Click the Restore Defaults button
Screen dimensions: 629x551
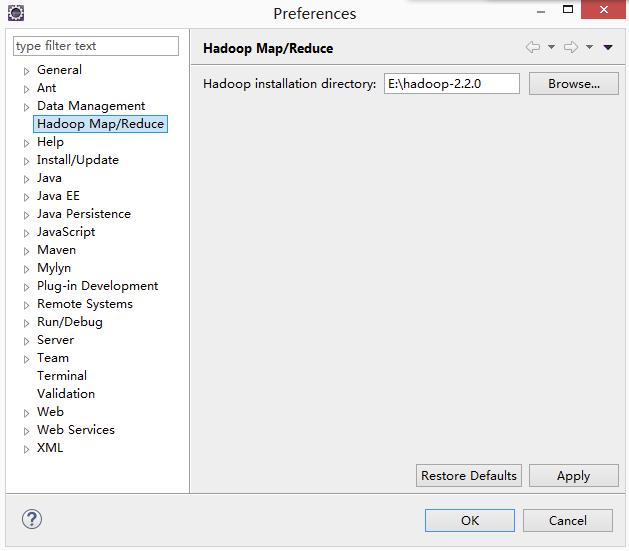(x=469, y=476)
